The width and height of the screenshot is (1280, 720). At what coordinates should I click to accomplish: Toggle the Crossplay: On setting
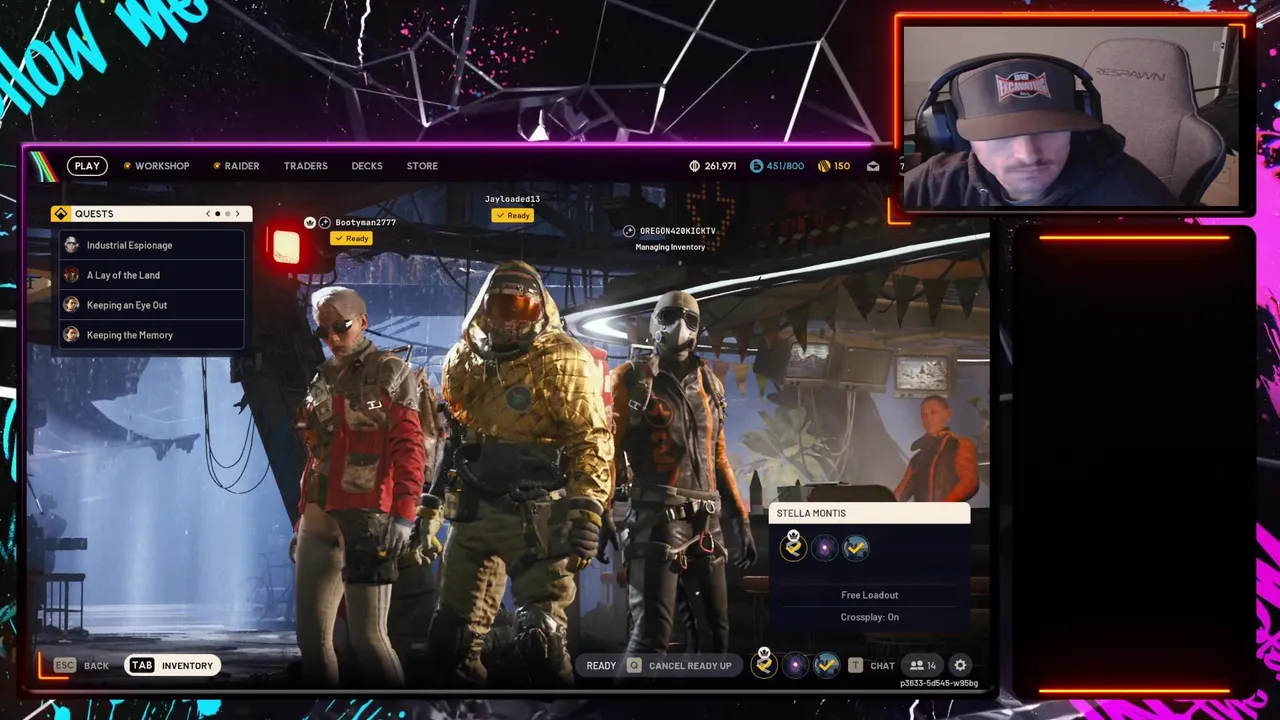[869, 617]
